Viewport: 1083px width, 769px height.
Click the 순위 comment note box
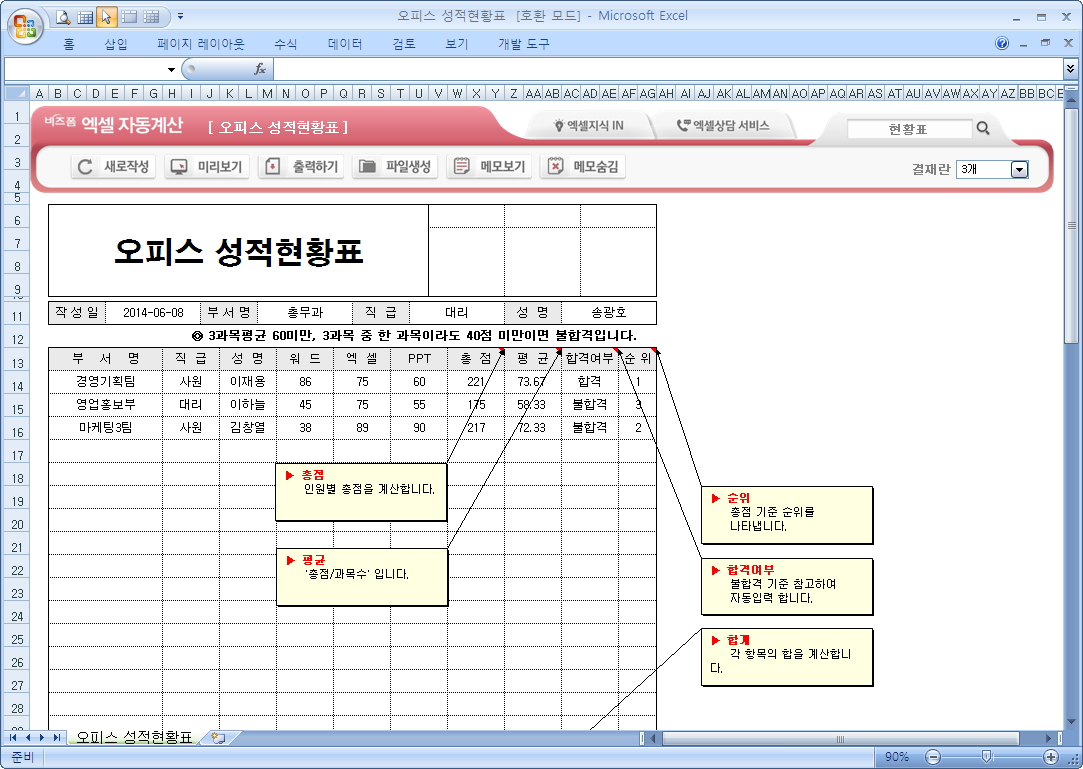point(787,515)
